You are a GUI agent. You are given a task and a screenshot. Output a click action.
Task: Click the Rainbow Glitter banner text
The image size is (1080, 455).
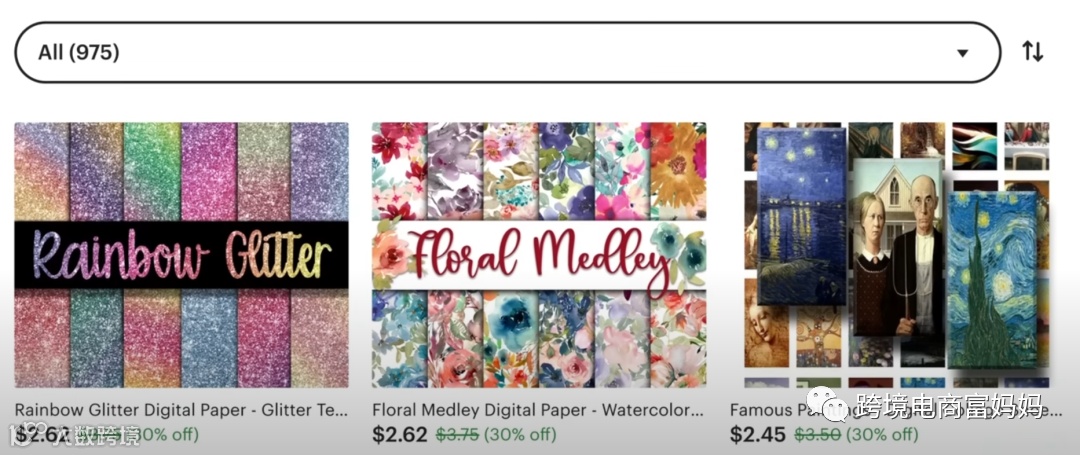pos(181,255)
